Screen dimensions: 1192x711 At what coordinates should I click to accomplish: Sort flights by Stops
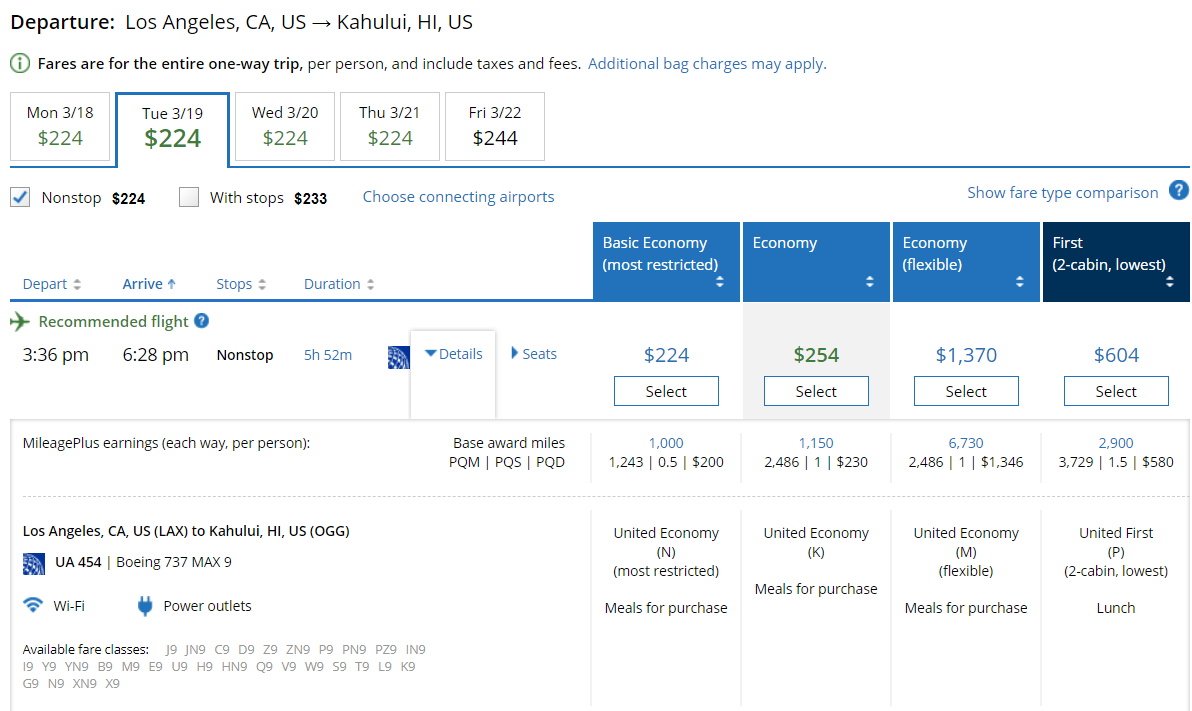[241, 284]
